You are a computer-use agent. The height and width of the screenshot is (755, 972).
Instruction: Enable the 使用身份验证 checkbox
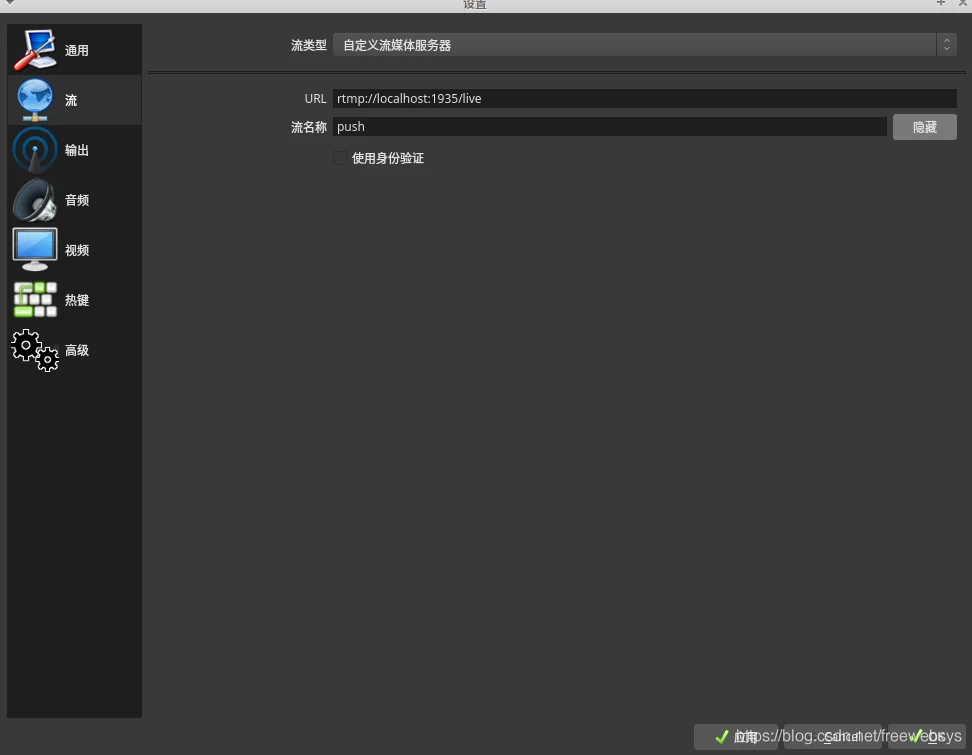click(340, 158)
